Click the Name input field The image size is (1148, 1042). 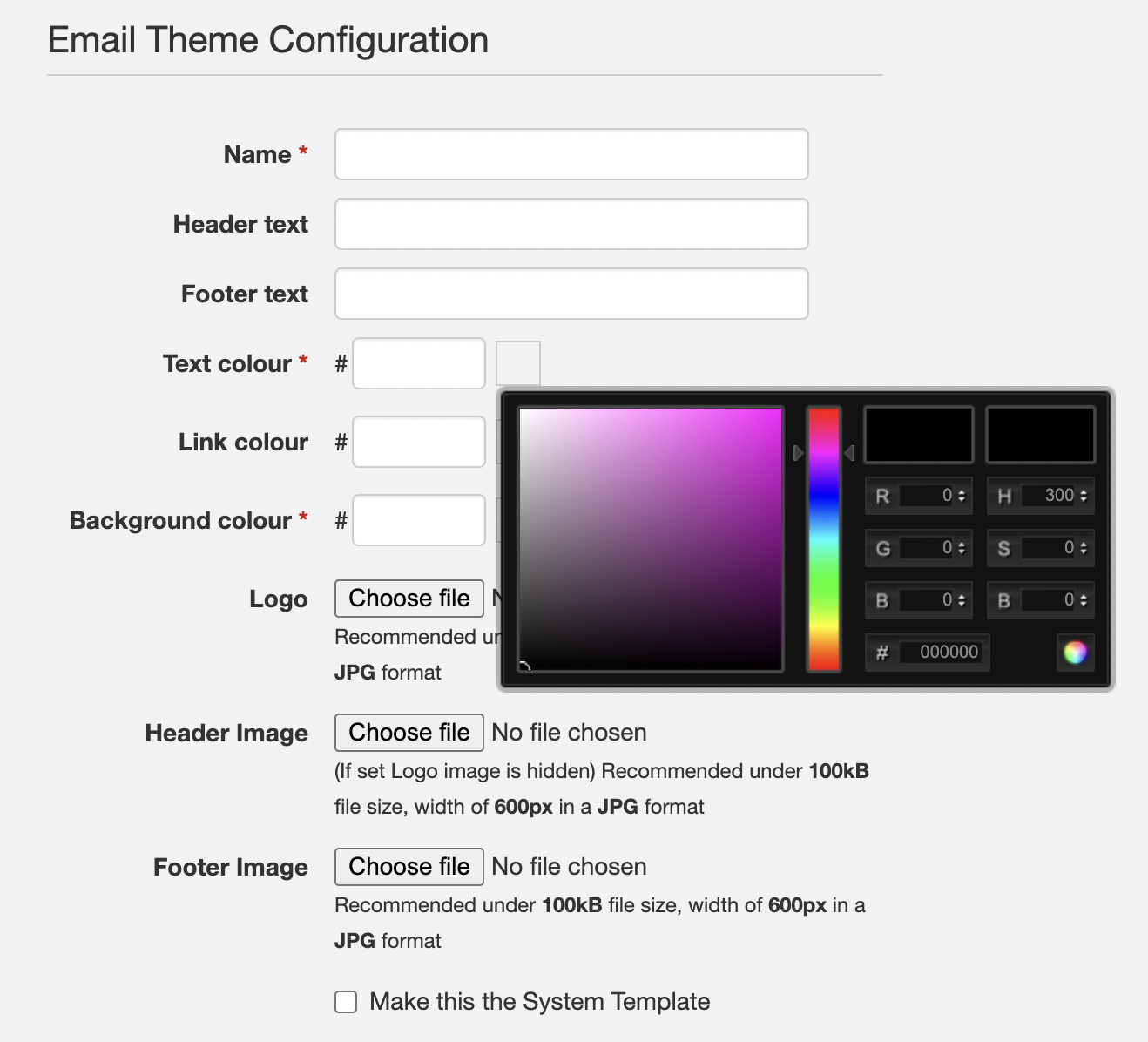coord(571,154)
